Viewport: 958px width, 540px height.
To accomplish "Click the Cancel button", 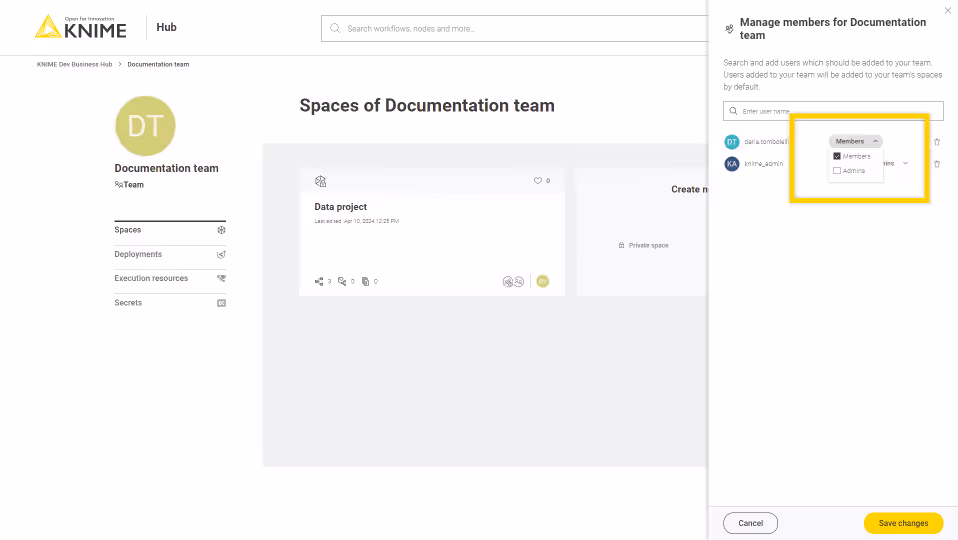I will [x=750, y=524].
